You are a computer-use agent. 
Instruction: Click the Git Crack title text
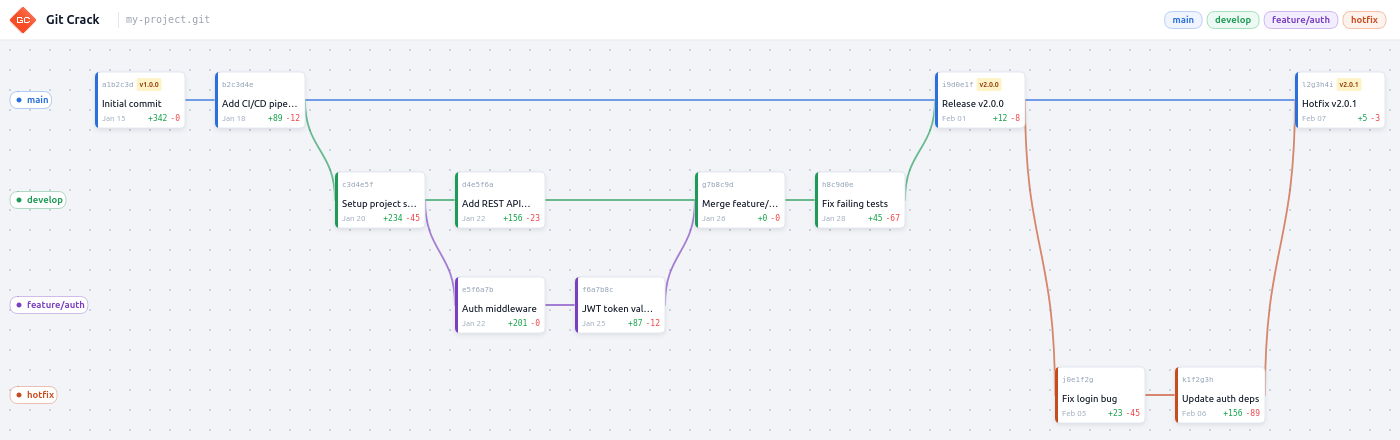click(x=73, y=20)
